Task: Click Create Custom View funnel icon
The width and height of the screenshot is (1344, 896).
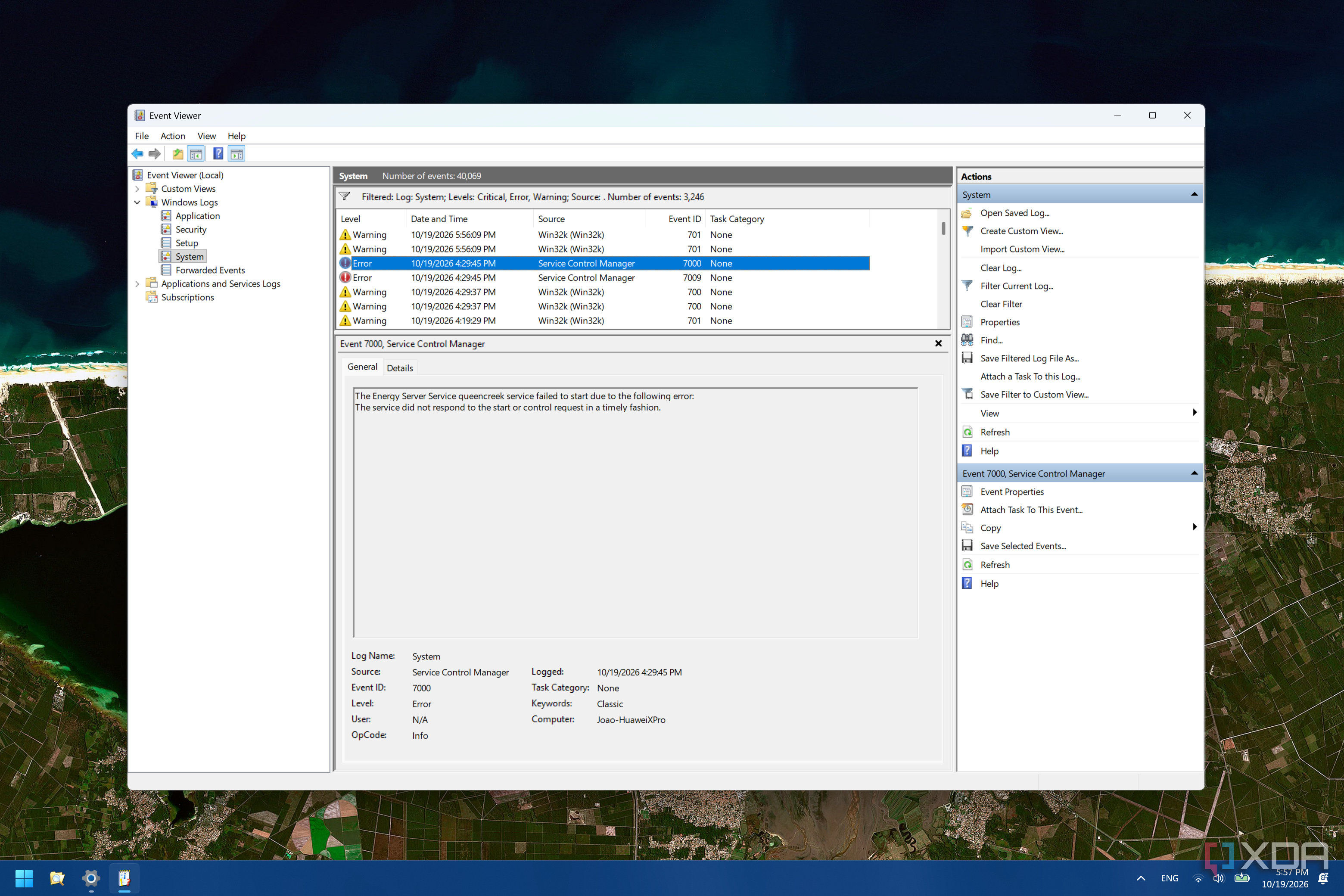Action: (x=967, y=231)
